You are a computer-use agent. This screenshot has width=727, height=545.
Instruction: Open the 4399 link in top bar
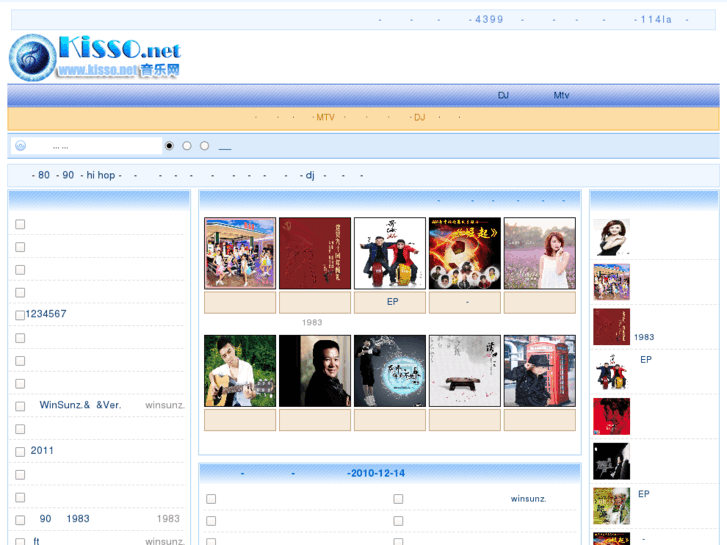(489, 19)
